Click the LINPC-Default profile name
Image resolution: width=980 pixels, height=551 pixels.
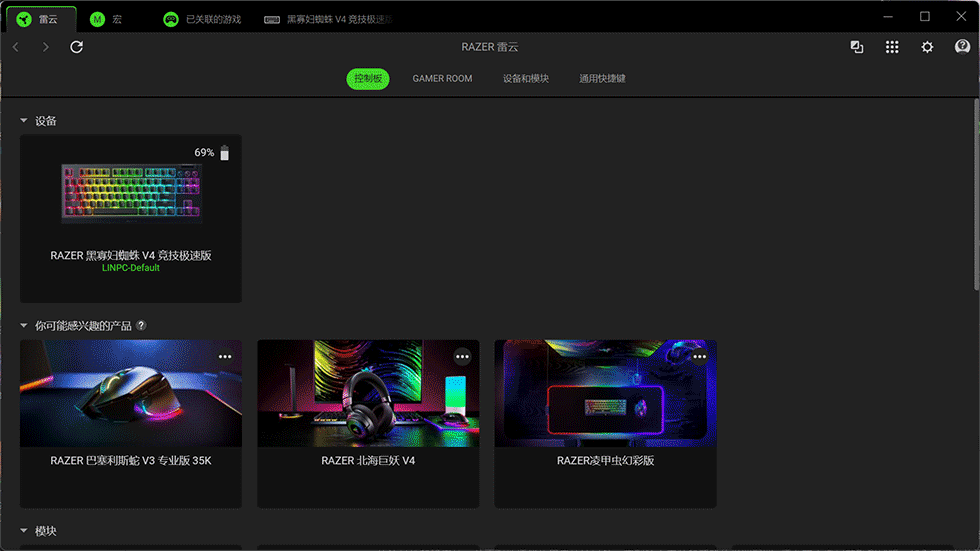click(131, 268)
